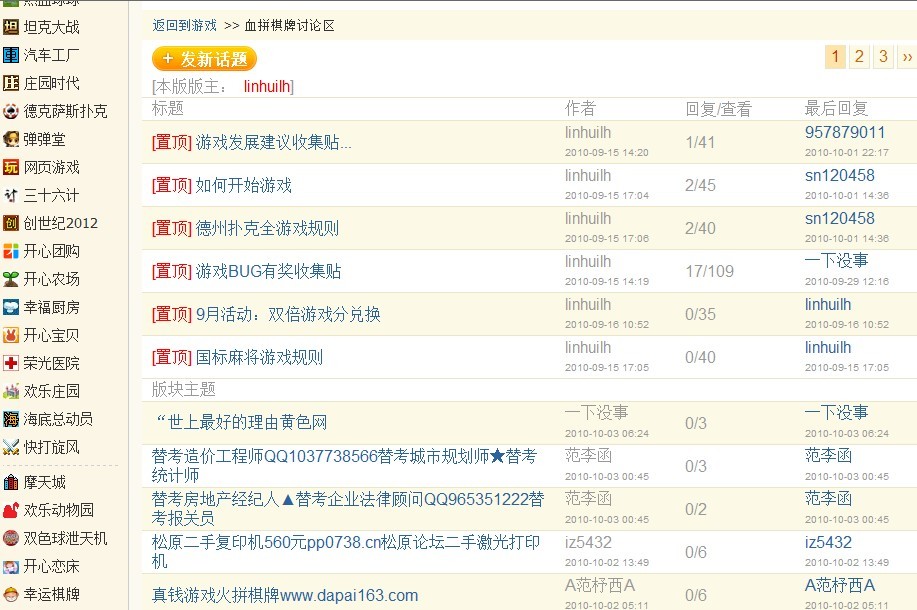917x610 pixels.
Task: Open the 三十六计 icon
Action: (x=11, y=195)
